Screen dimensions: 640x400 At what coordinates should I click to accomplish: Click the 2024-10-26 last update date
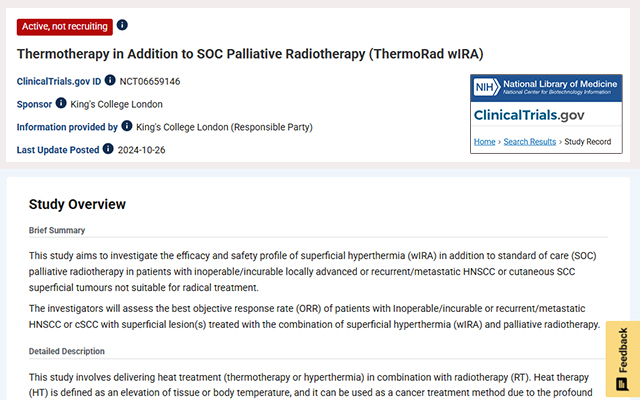coord(141,150)
